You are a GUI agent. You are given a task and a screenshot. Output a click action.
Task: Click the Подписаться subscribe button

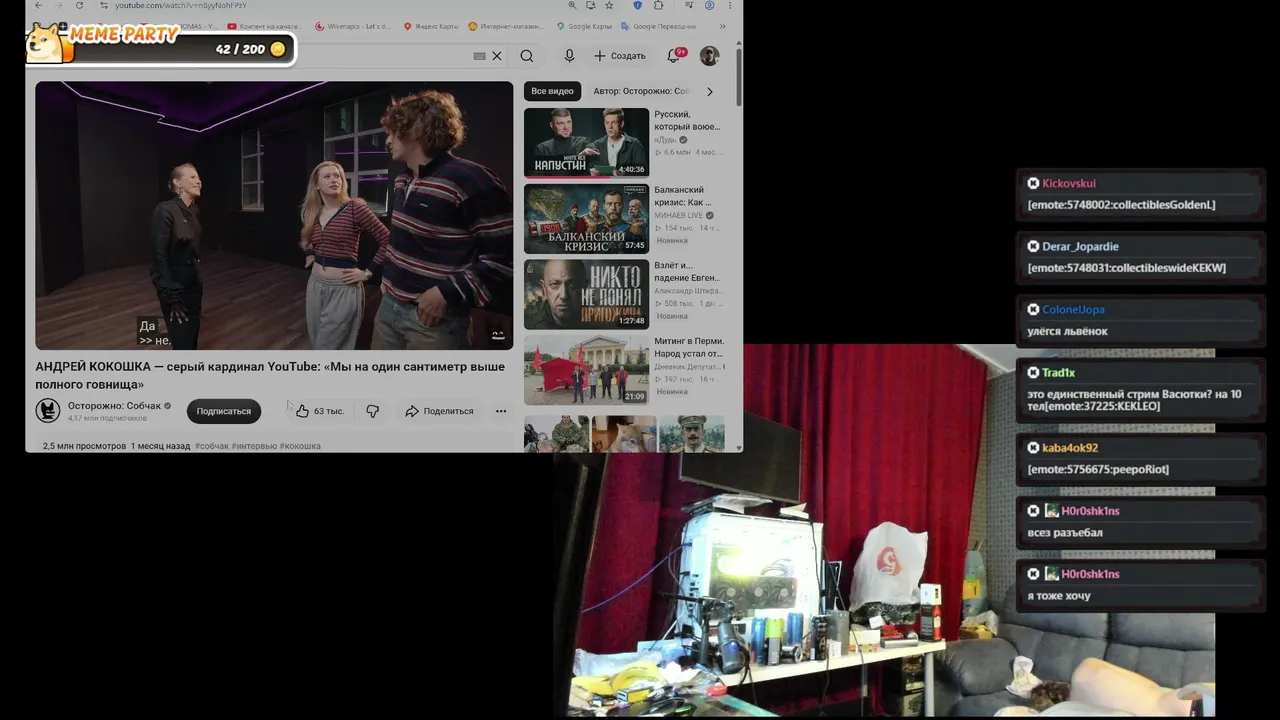point(224,411)
